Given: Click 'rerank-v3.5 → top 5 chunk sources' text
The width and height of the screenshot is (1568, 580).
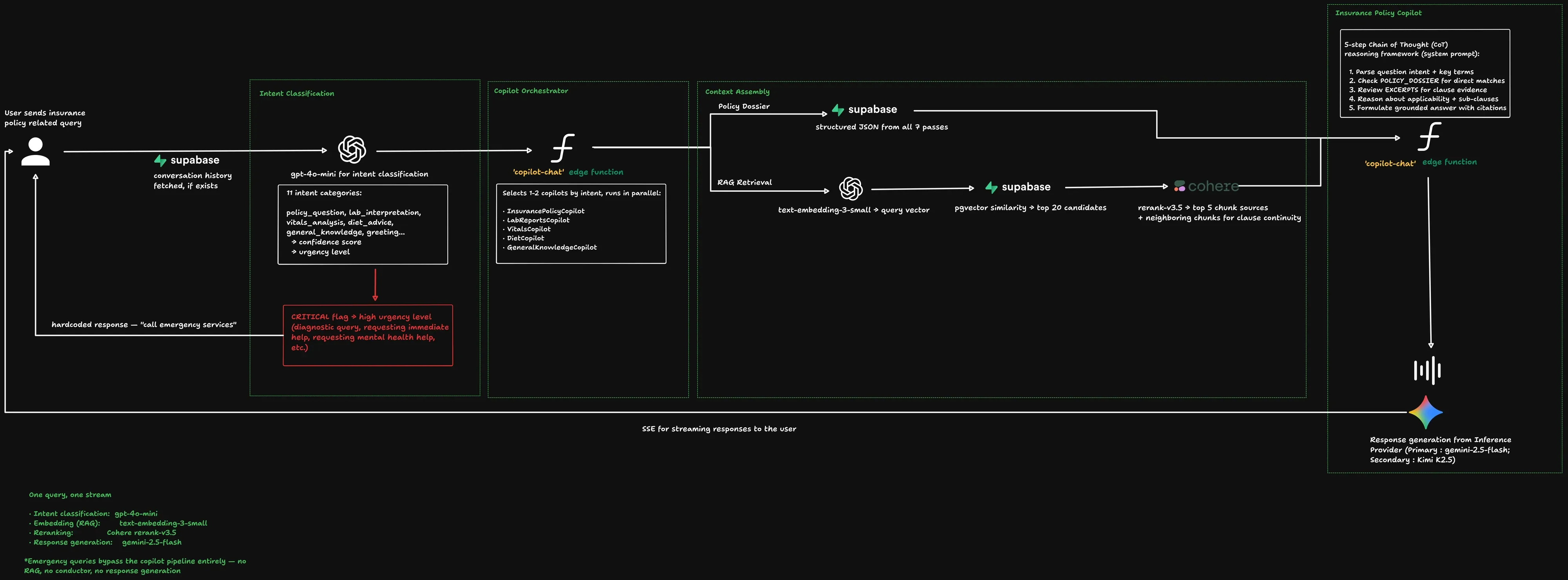Looking at the screenshot, I should pyautogui.click(x=1203, y=208).
